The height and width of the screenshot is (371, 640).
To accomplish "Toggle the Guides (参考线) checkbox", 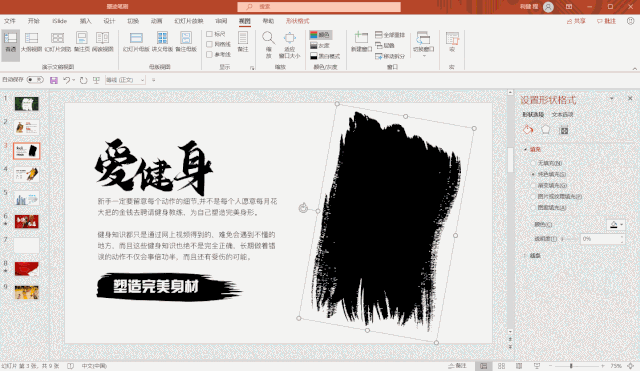I will click(209, 54).
